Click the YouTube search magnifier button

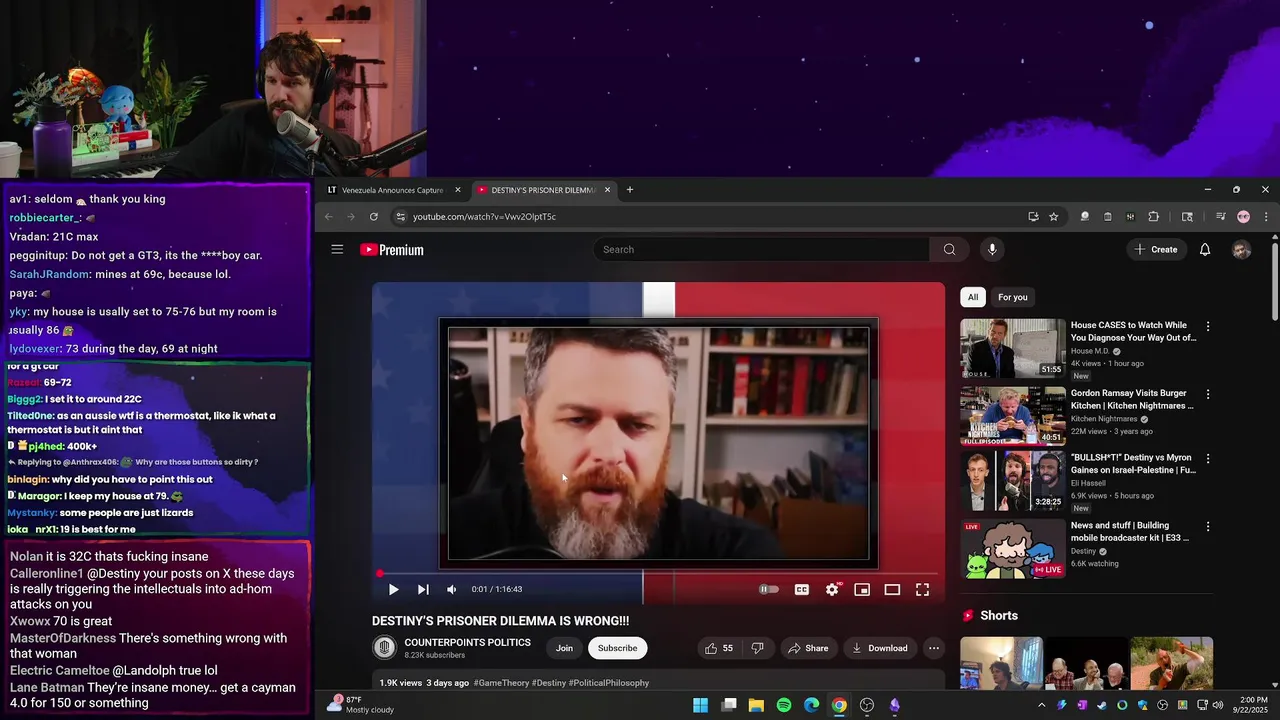point(949,250)
